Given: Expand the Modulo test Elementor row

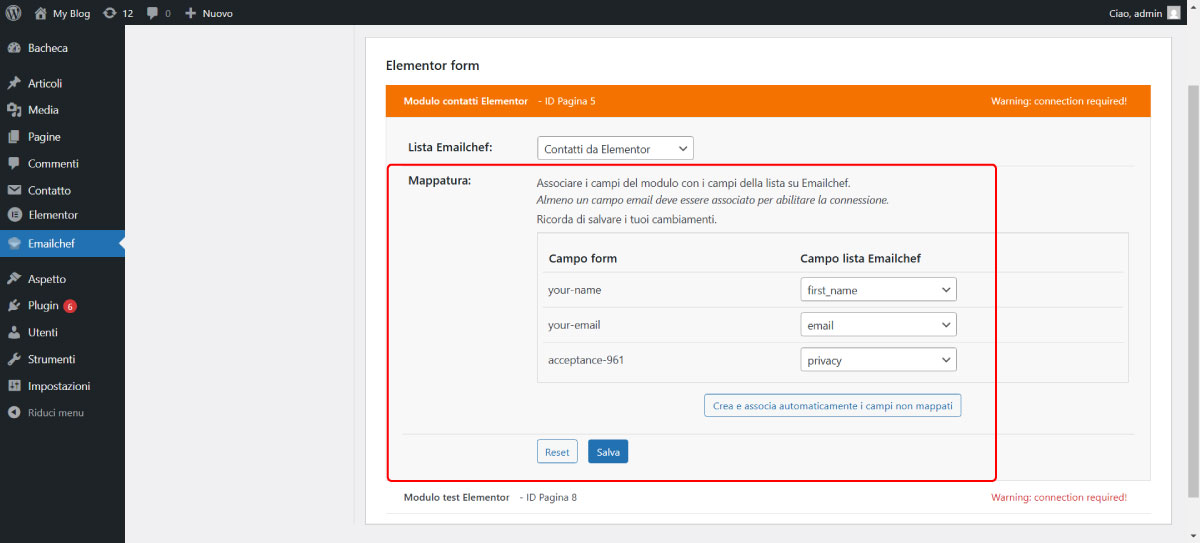Looking at the screenshot, I should coord(768,497).
